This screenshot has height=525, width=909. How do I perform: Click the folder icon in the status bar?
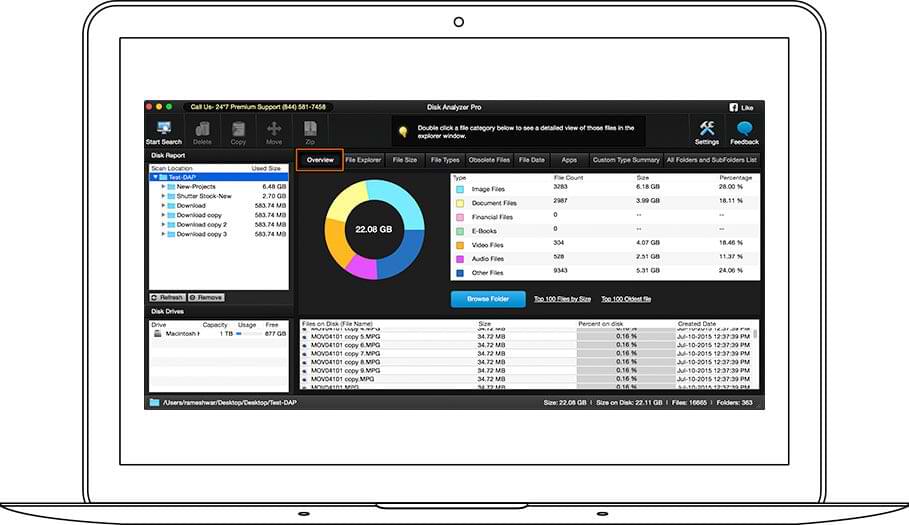pos(154,402)
